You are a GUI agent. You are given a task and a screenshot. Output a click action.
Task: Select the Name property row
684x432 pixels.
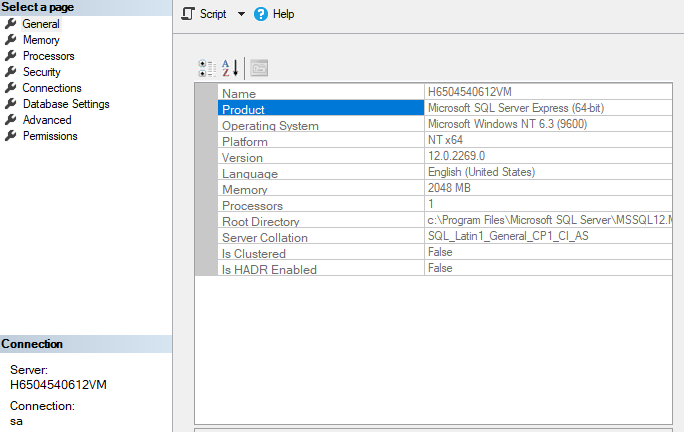321,92
